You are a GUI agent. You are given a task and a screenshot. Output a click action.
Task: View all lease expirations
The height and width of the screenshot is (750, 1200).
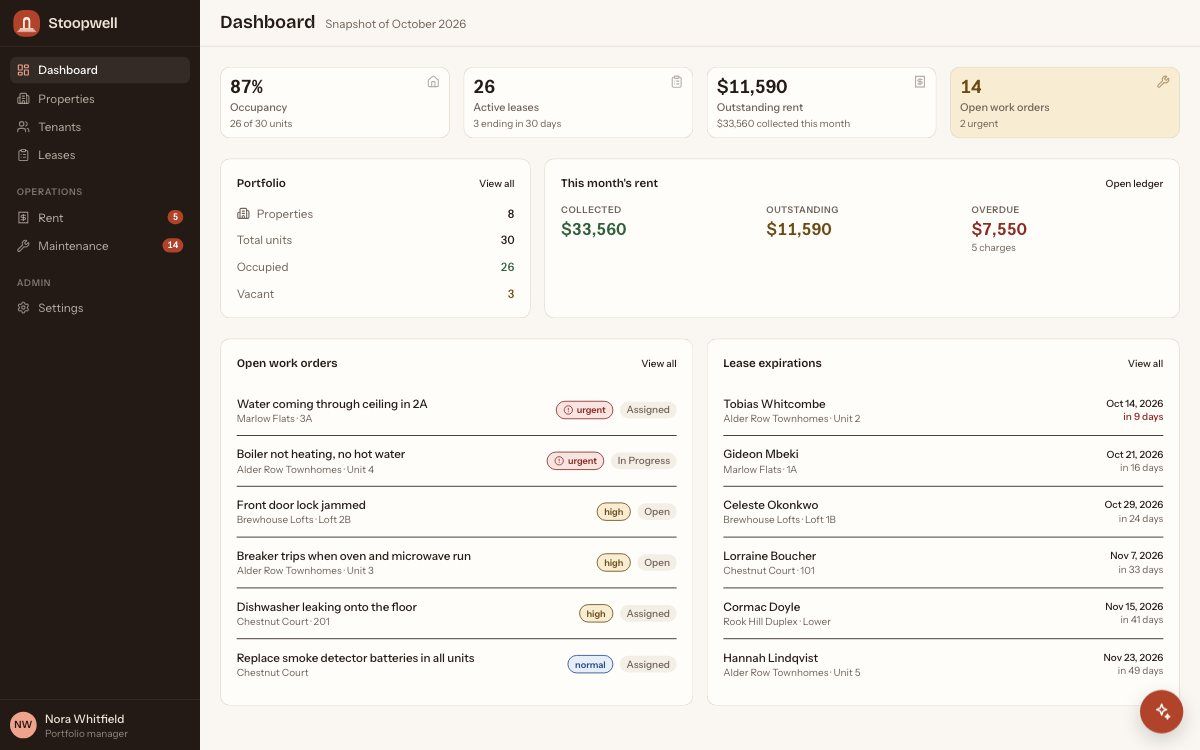click(x=1145, y=364)
